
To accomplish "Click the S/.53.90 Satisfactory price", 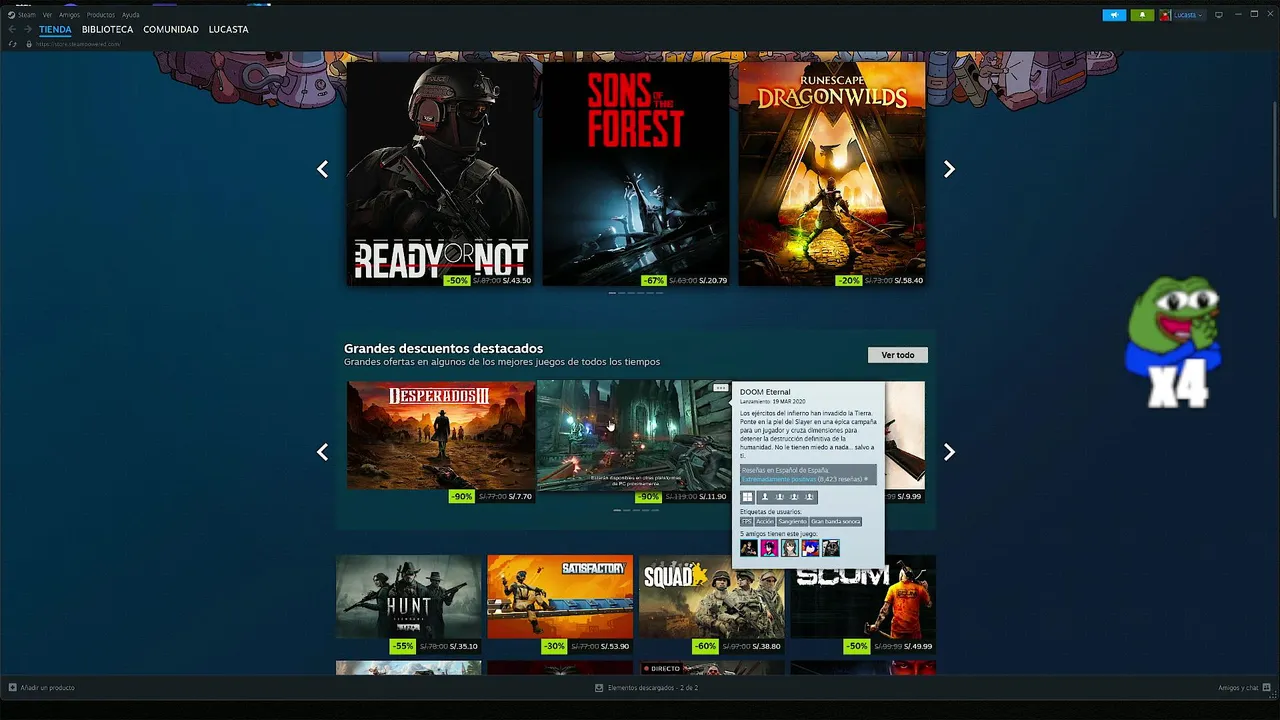I will (x=616, y=647).
